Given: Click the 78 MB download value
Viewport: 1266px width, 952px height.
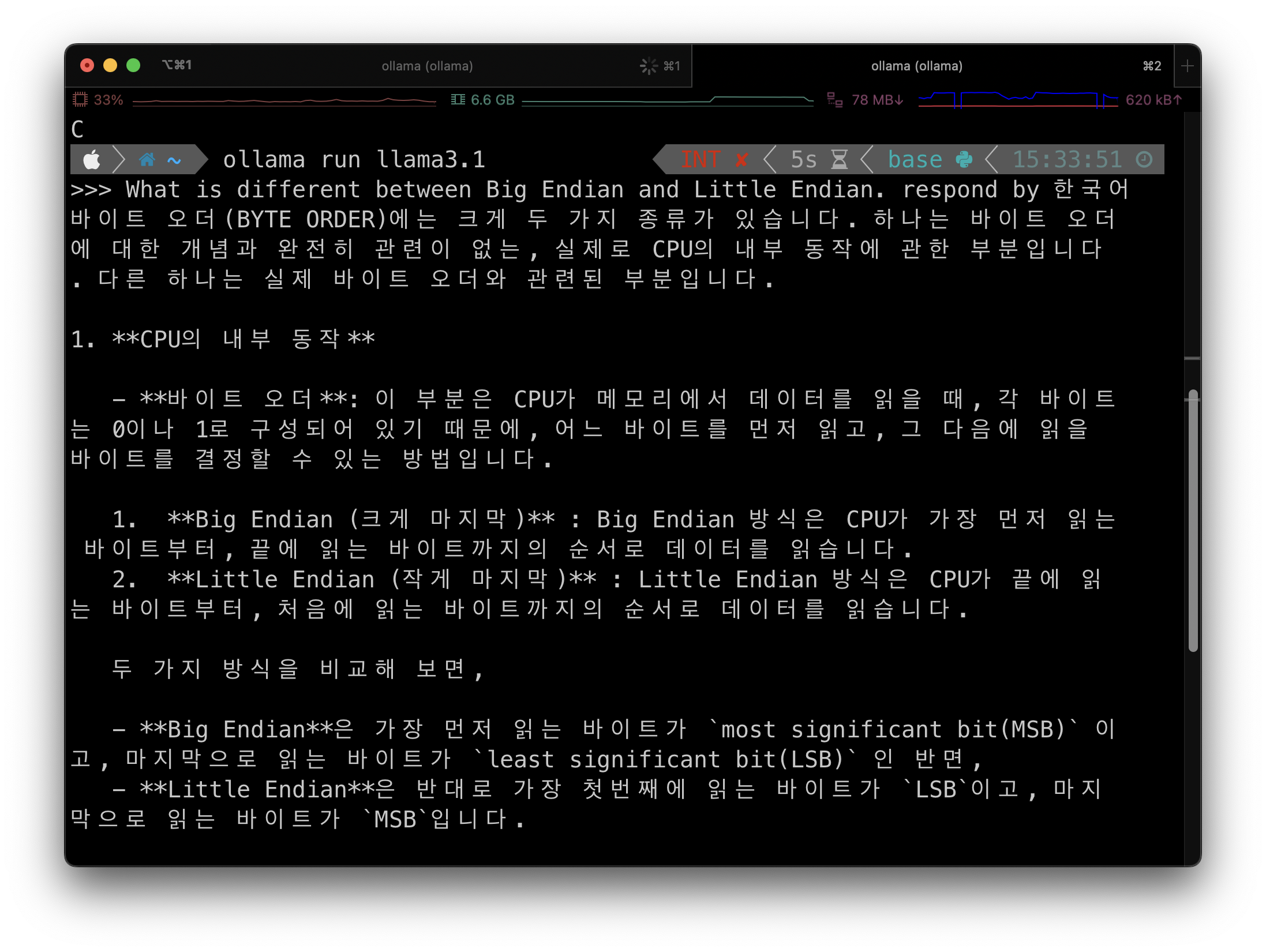Looking at the screenshot, I should 877,100.
